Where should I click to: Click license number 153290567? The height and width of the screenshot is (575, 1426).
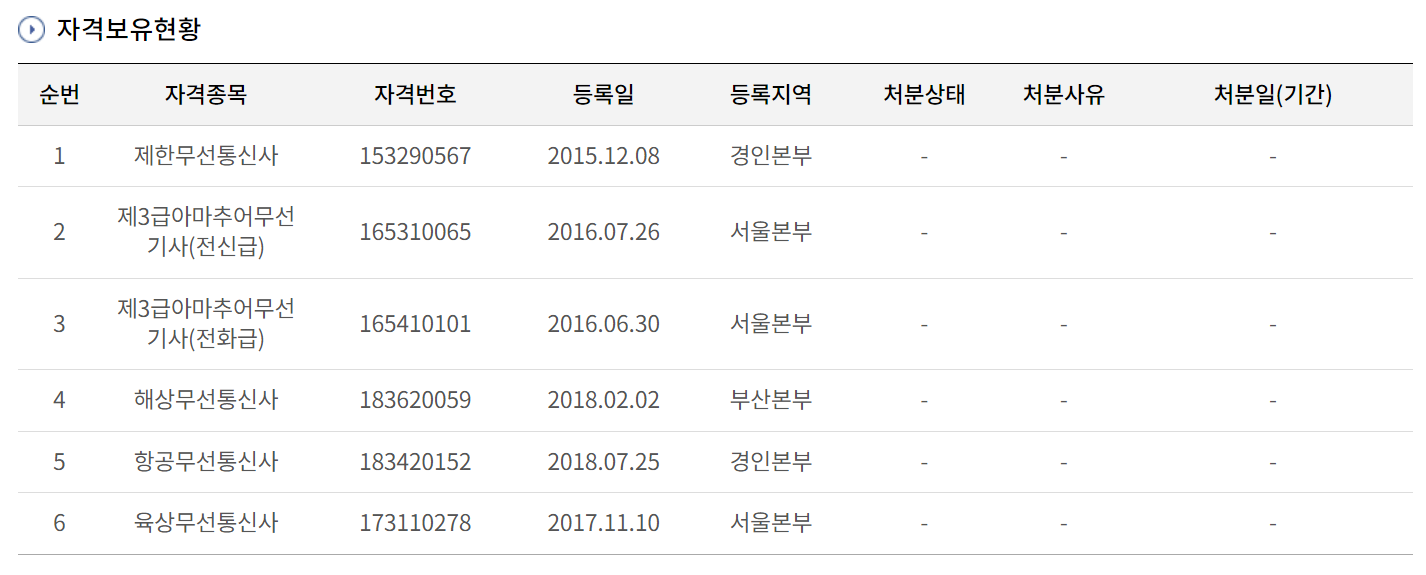tap(415, 156)
